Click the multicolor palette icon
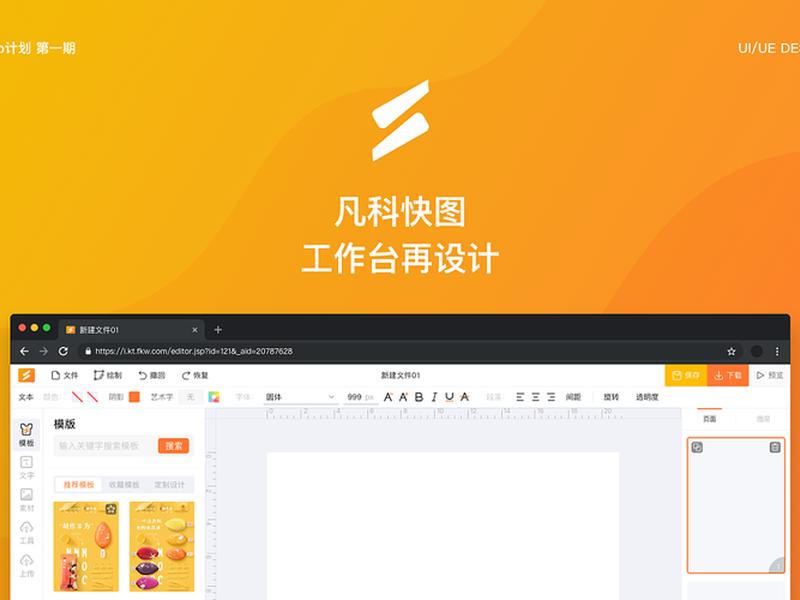 pos(214,397)
